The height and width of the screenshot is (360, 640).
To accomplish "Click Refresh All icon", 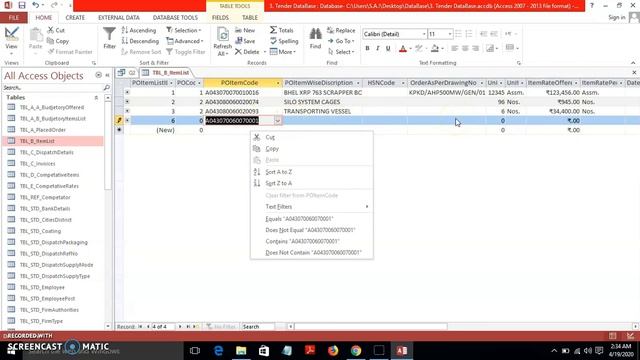I will [x=222, y=41].
